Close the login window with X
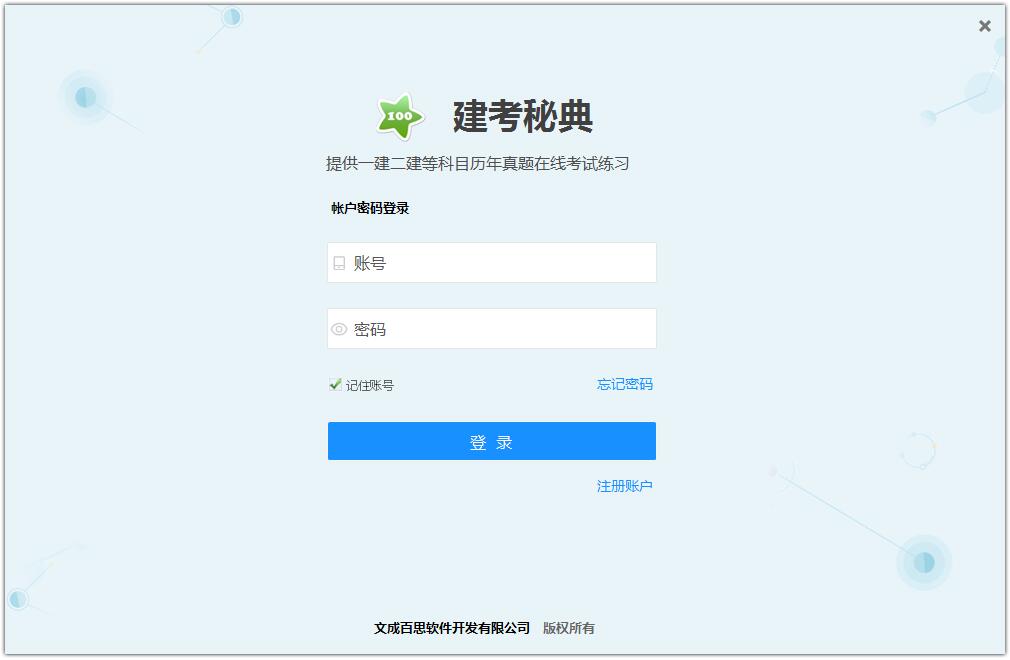This screenshot has height=660, width=1010. 984,26
